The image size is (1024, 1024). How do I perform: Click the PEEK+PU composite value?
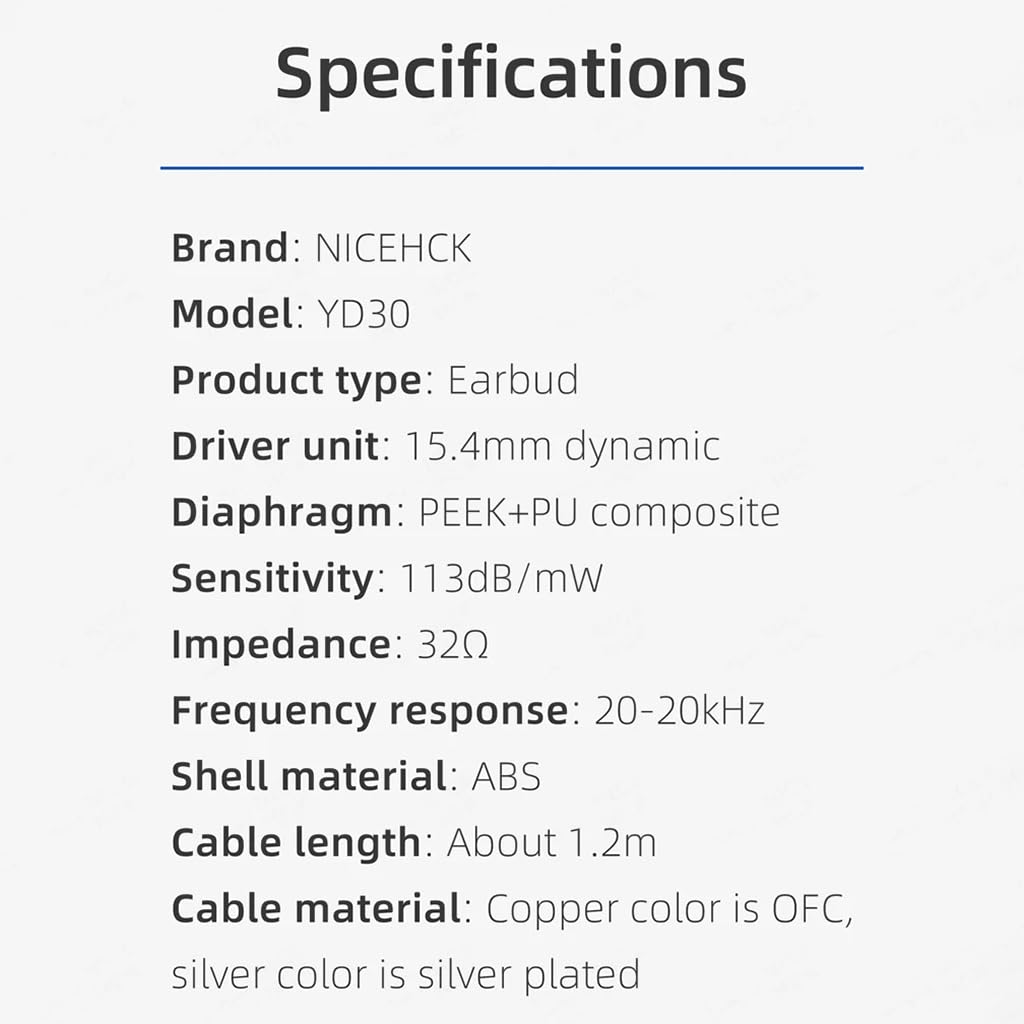[x=599, y=512]
